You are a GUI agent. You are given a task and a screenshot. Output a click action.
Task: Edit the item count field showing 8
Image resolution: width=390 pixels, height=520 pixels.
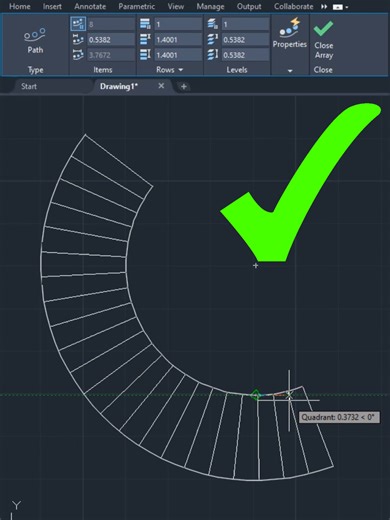[x=111, y=24]
